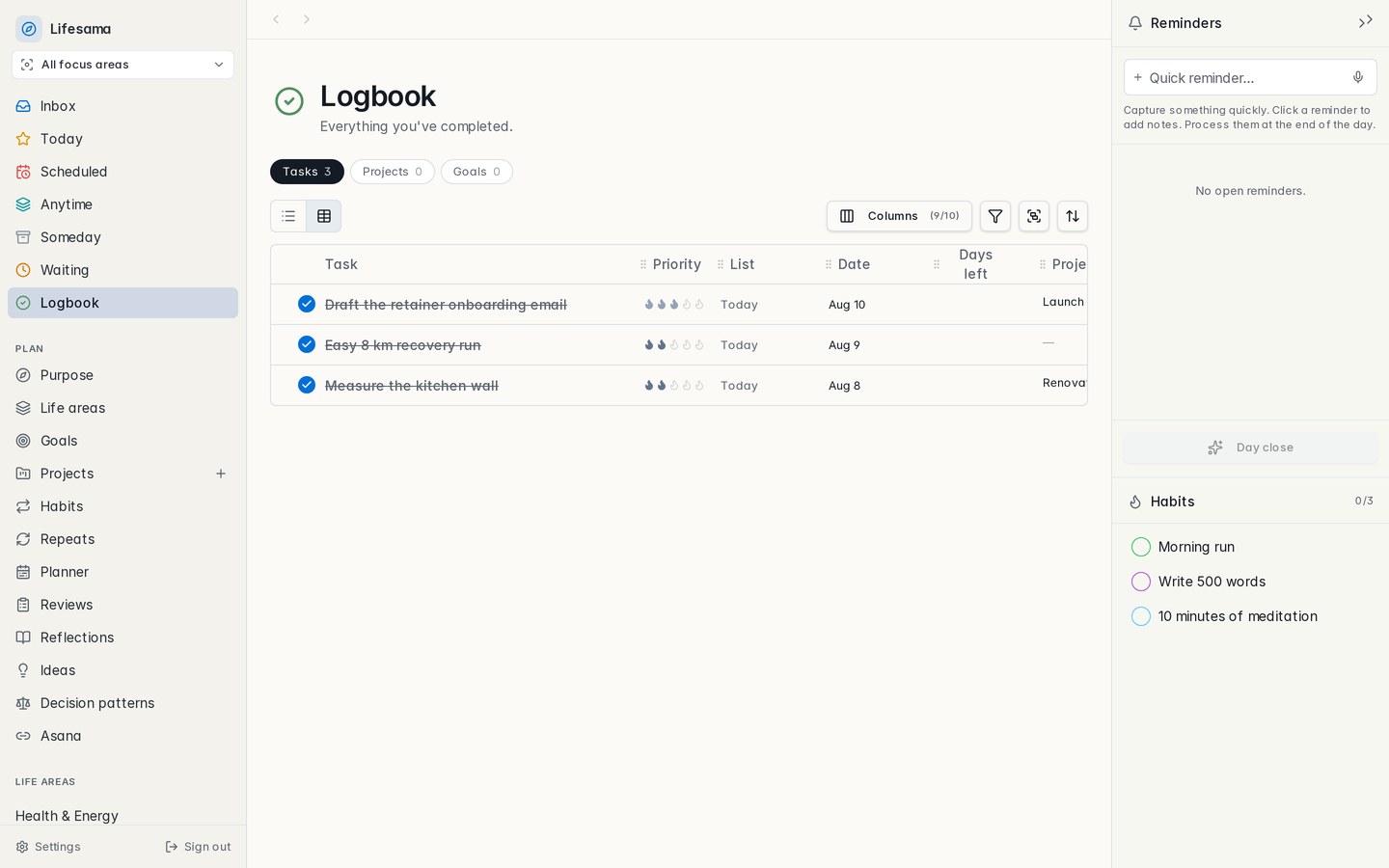Image resolution: width=1389 pixels, height=868 pixels.
Task: Open Settings
Action: pos(48,847)
